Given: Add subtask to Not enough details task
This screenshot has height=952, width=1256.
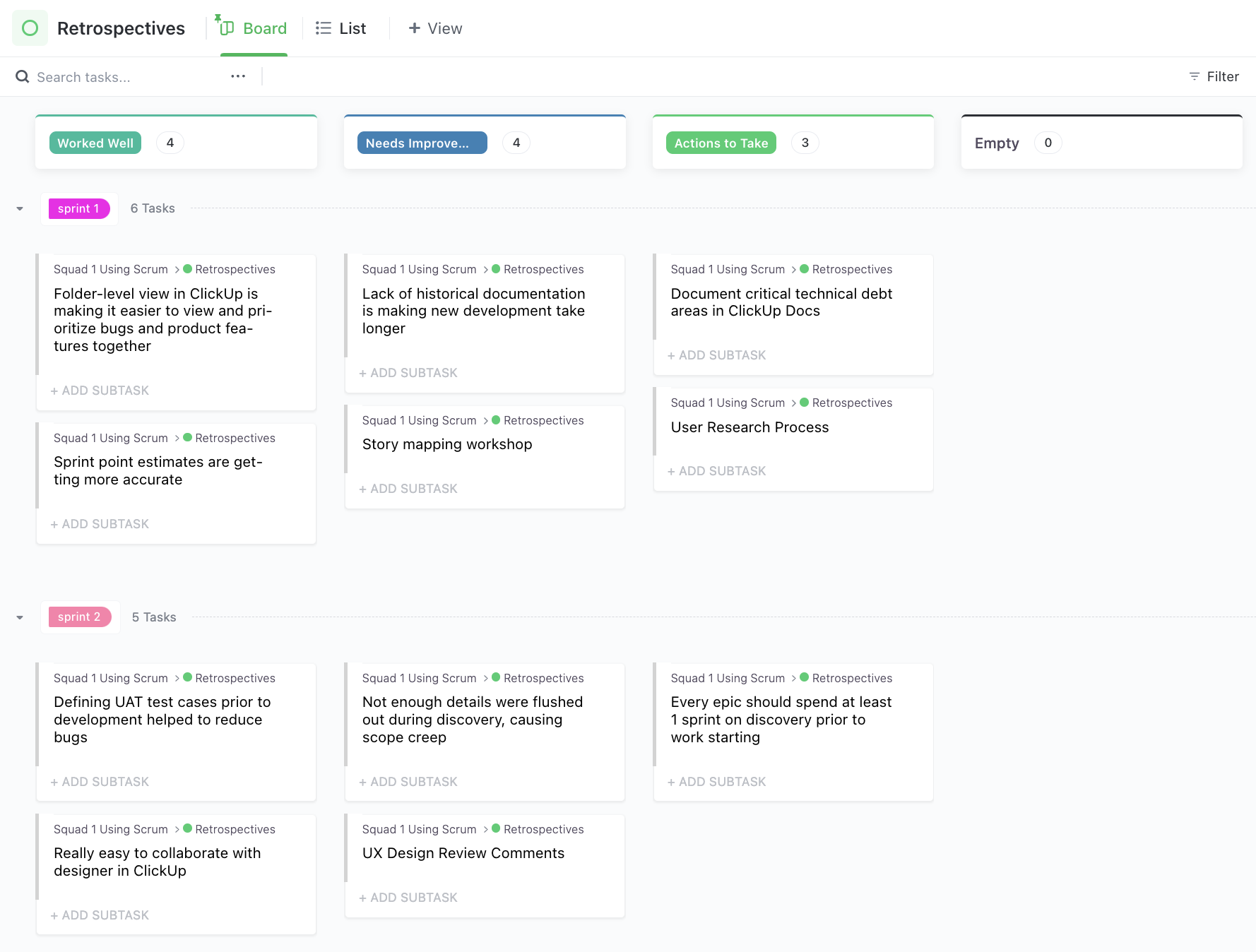Looking at the screenshot, I should 408,782.
